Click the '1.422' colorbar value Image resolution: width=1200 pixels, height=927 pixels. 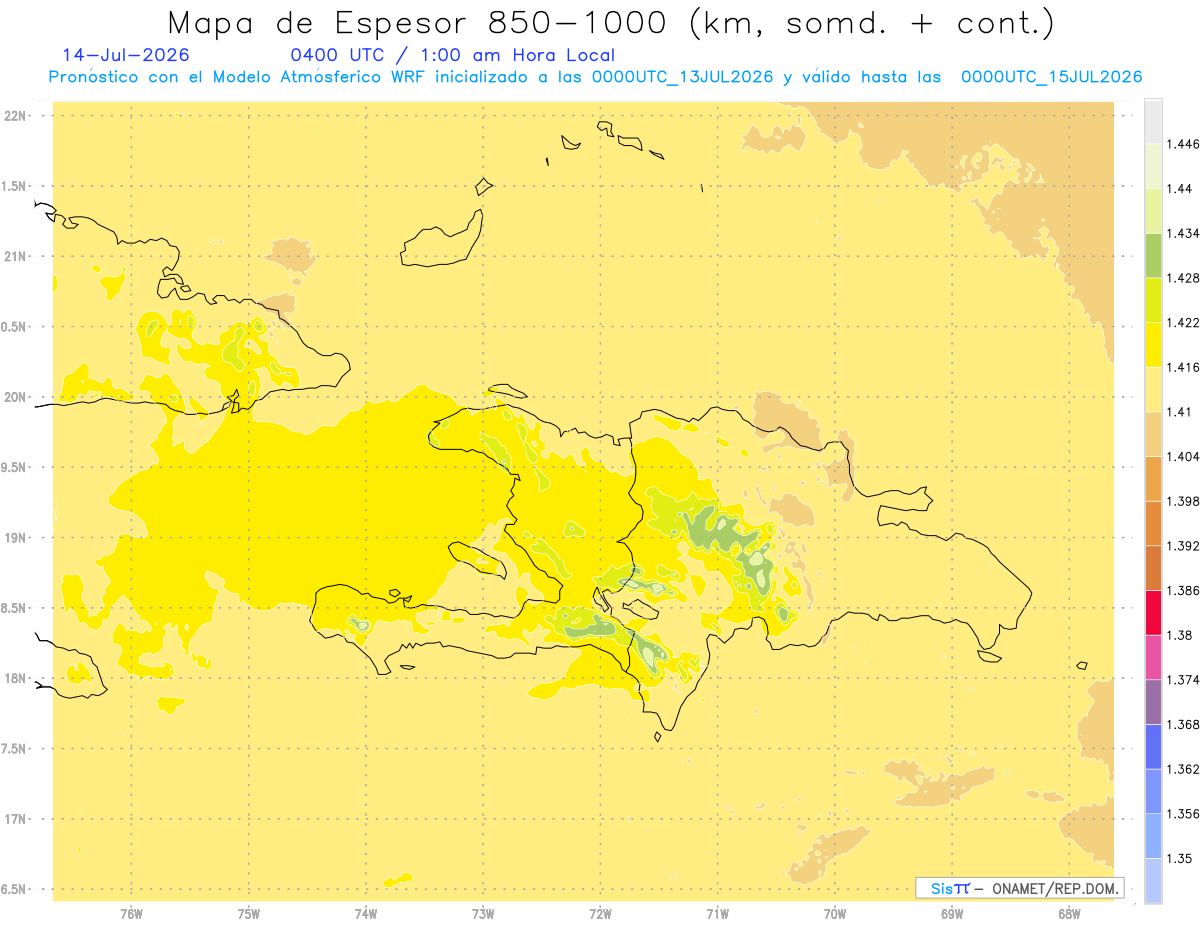coord(1182,322)
